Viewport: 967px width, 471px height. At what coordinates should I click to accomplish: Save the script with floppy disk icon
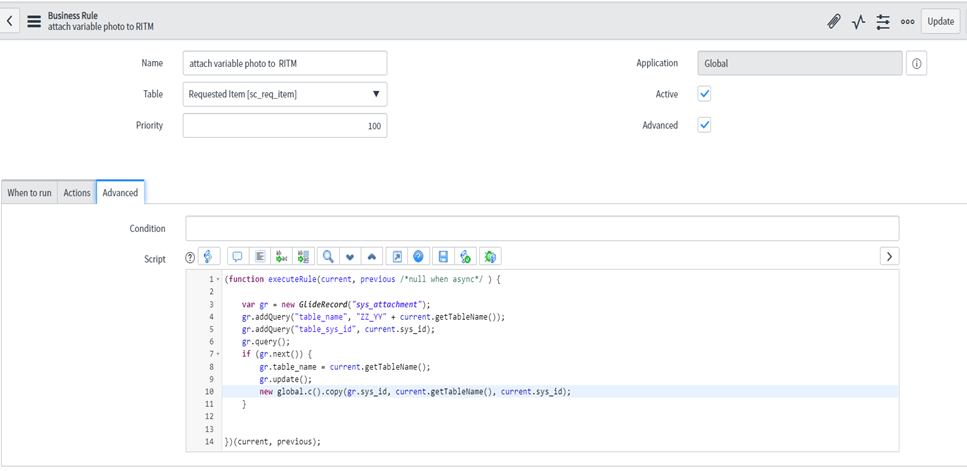(443, 256)
